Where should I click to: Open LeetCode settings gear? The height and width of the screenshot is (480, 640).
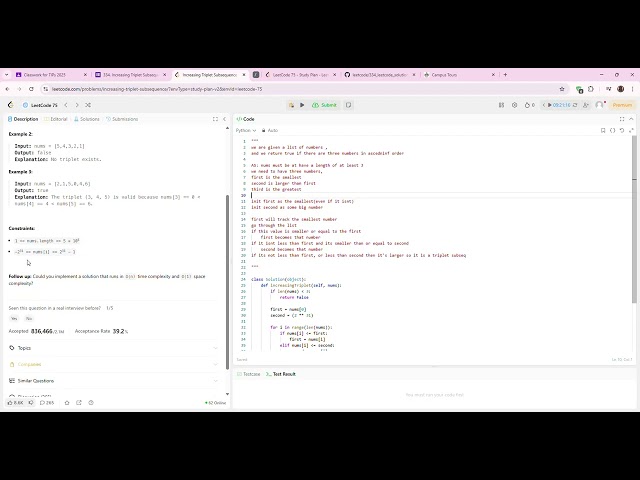pyautogui.click(x=514, y=105)
